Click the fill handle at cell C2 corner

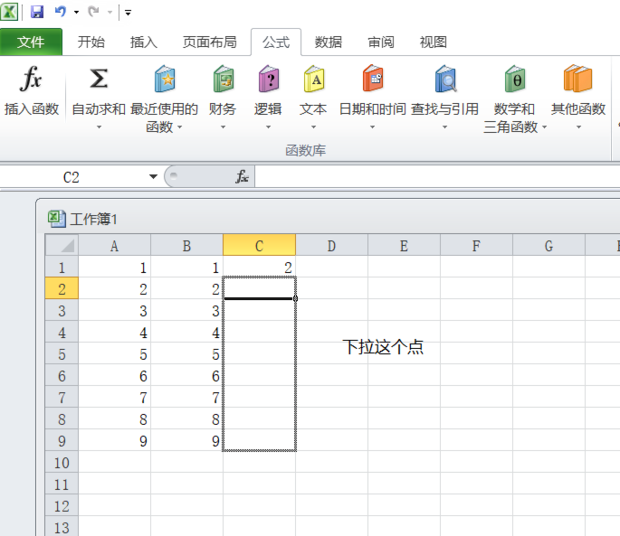295,298
